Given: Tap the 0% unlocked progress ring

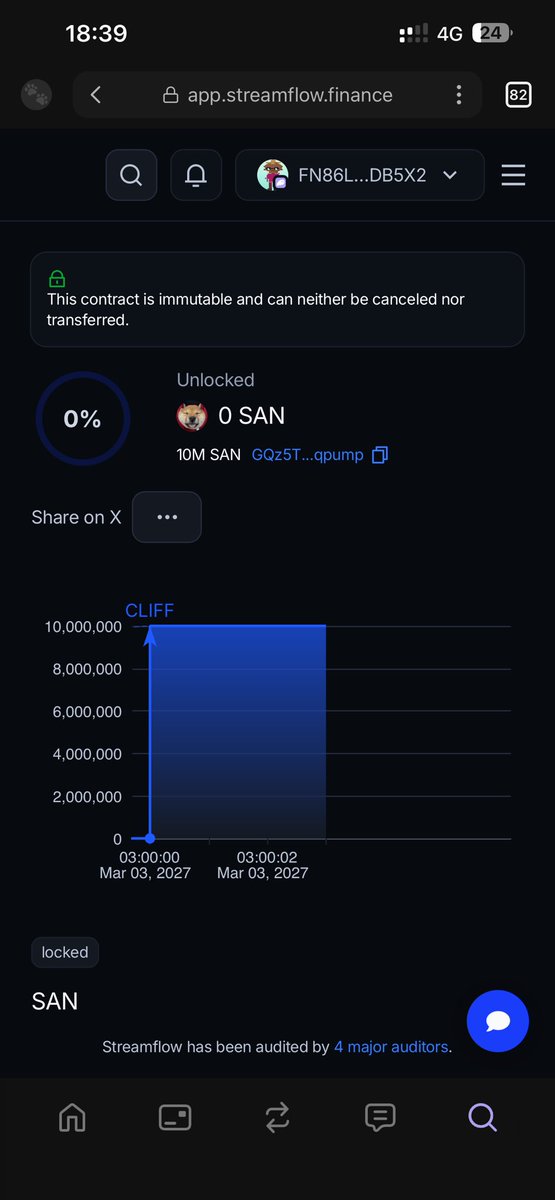Looking at the screenshot, I should point(82,419).
